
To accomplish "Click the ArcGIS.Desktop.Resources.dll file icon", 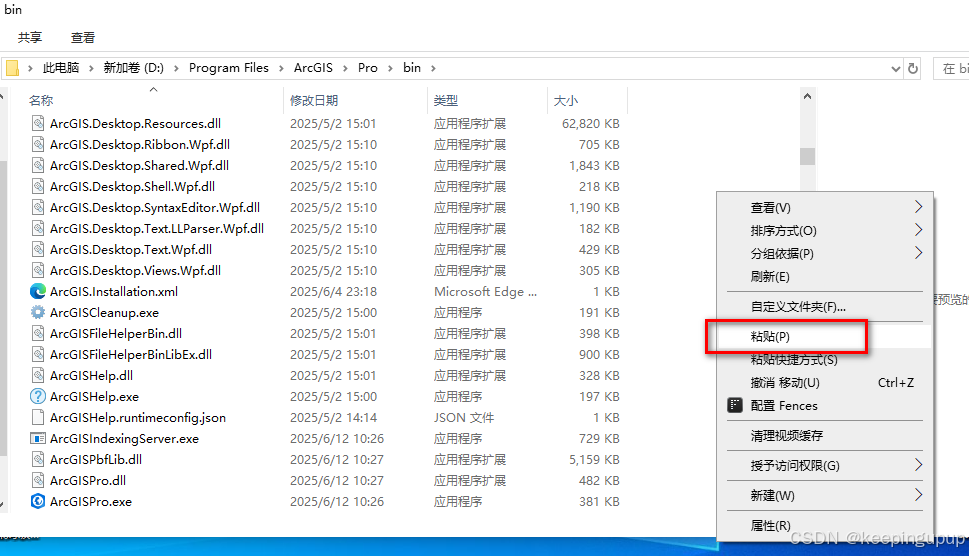I will coord(38,124).
